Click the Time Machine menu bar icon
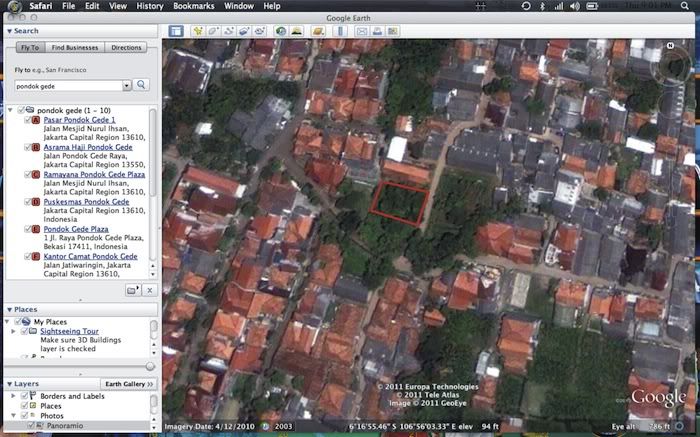This screenshot has height=437, width=700. [526, 6]
